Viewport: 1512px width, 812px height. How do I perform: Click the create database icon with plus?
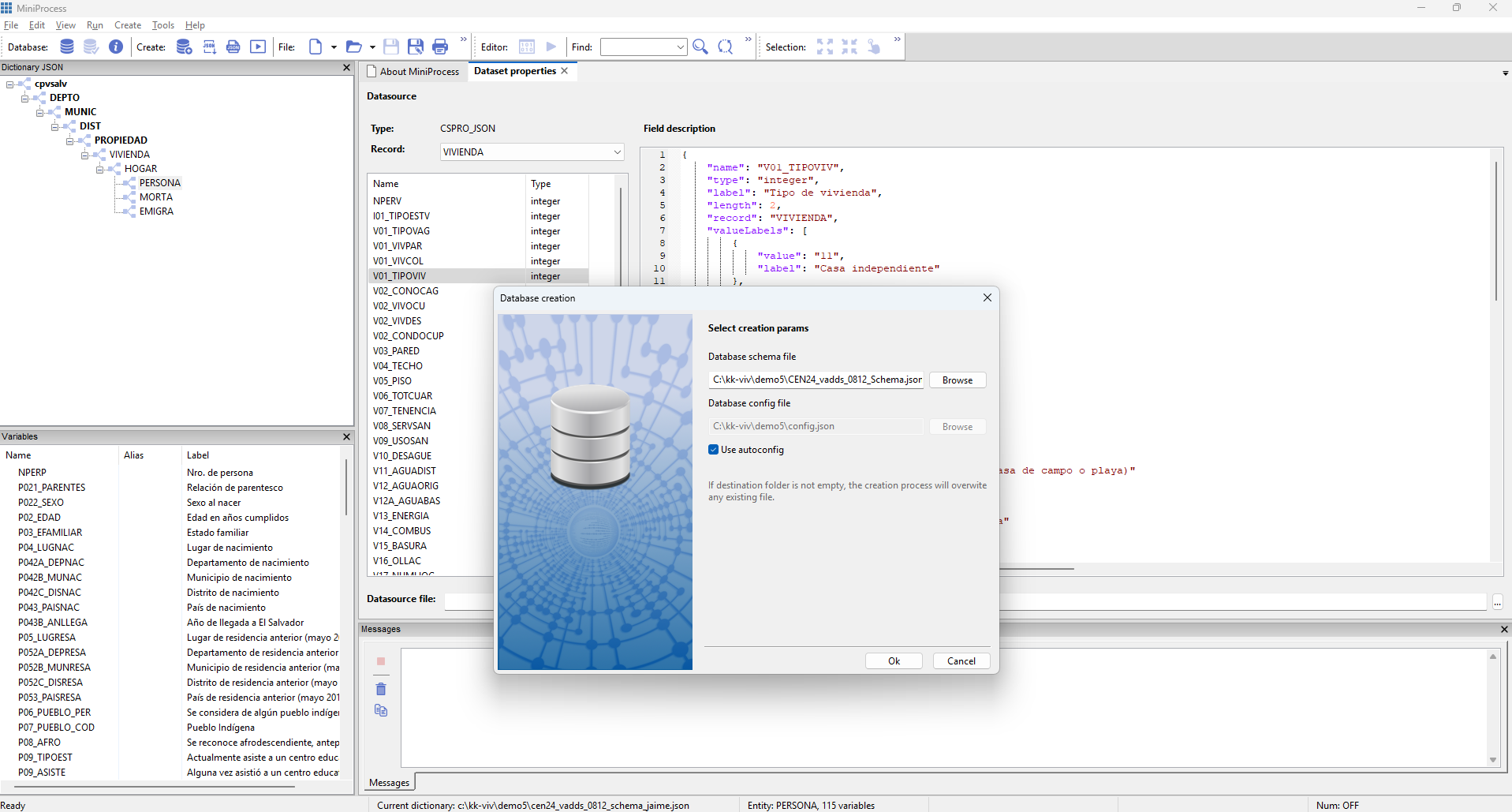click(184, 47)
